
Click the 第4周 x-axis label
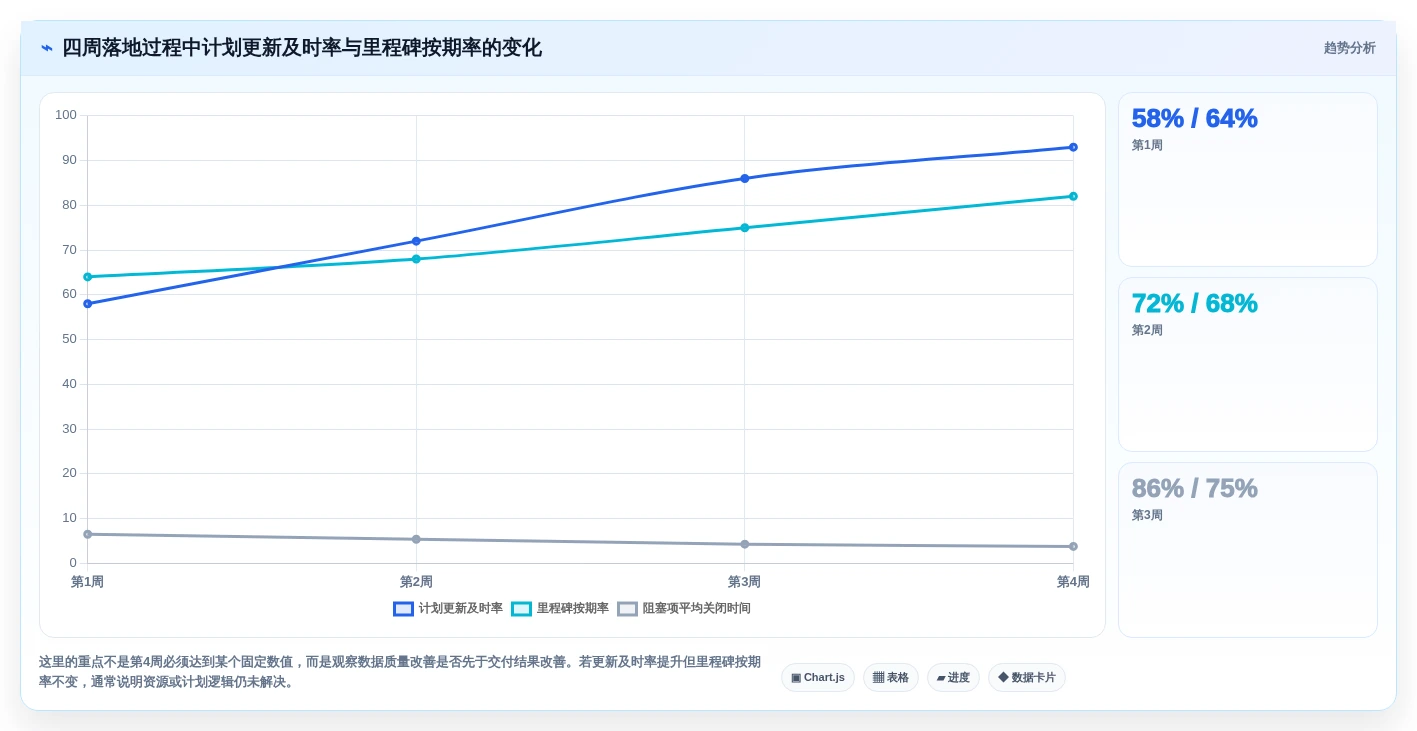(1073, 582)
